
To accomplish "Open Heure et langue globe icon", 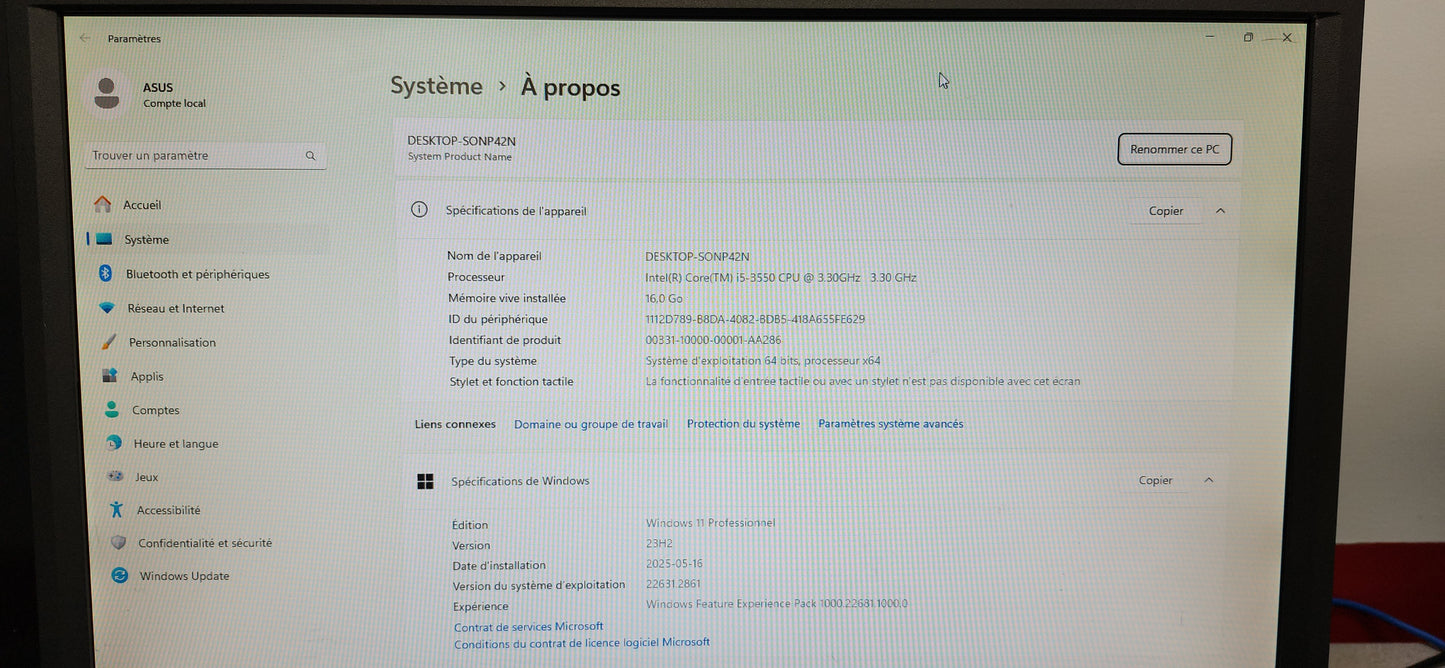I will click(x=114, y=443).
